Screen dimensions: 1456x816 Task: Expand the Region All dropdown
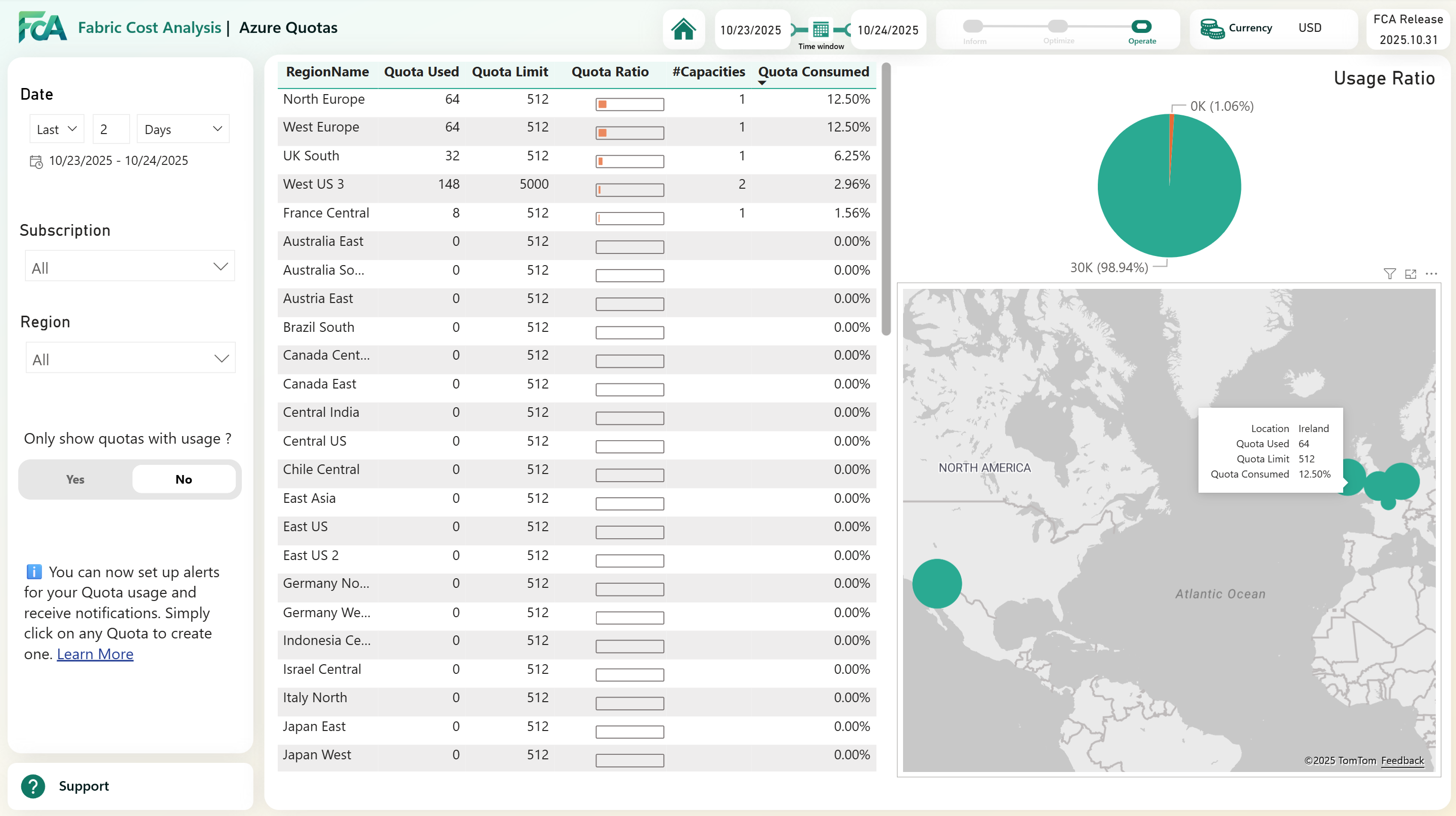[130, 357]
